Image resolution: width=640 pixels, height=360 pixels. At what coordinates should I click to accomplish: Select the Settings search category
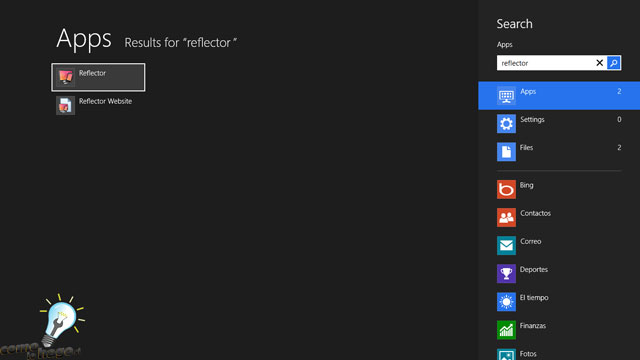(x=559, y=124)
